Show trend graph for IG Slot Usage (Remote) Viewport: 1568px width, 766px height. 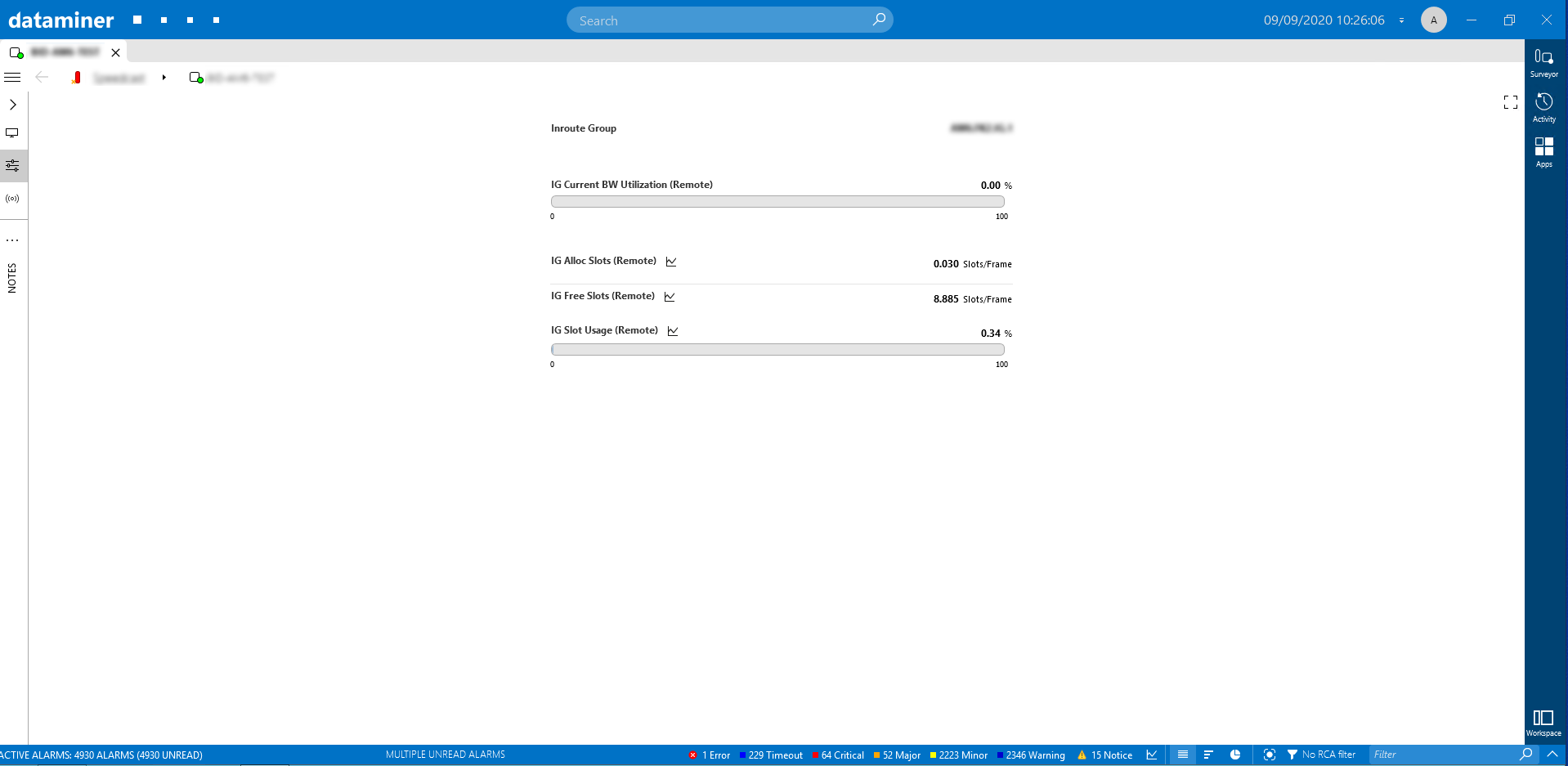click(673, 331)
